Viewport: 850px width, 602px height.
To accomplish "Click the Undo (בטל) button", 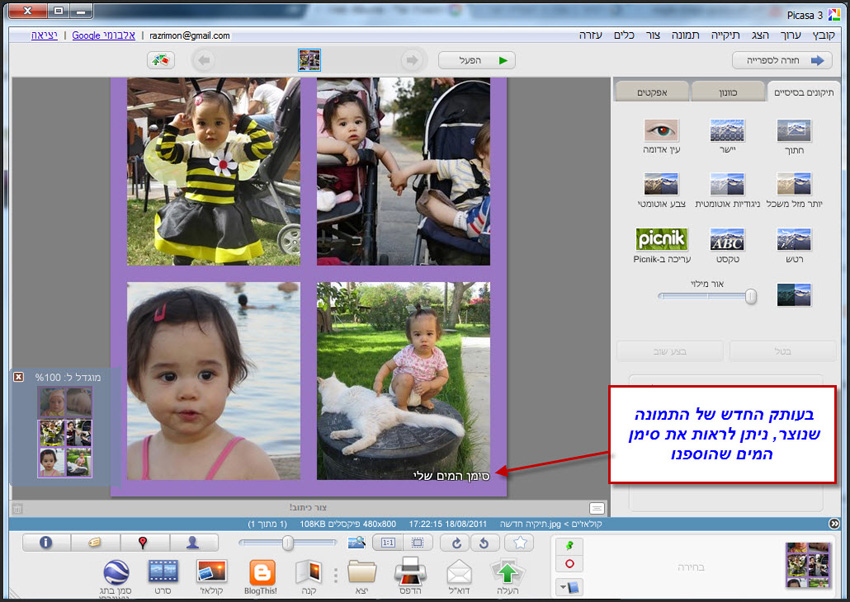I will point(782,351).
